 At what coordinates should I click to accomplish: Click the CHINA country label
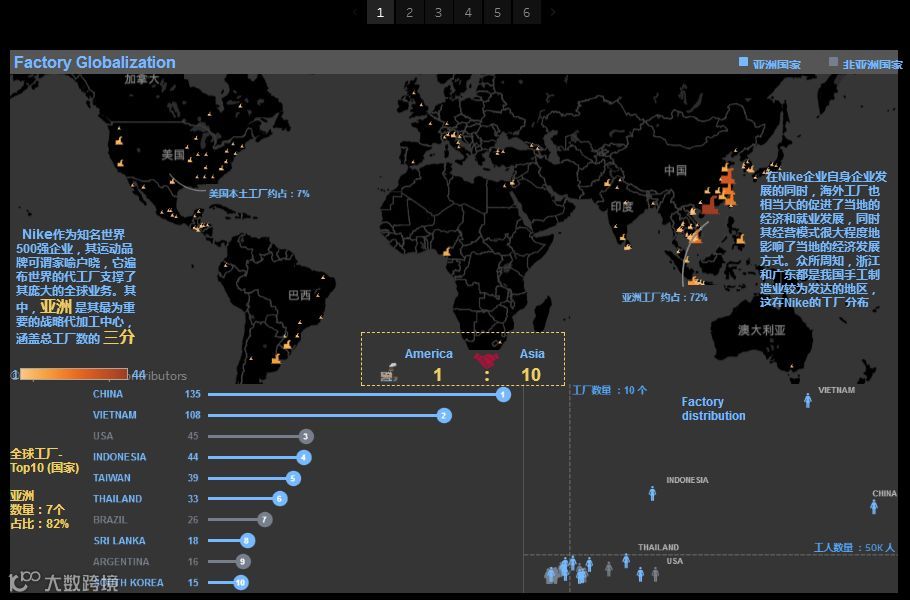[108, 394]
